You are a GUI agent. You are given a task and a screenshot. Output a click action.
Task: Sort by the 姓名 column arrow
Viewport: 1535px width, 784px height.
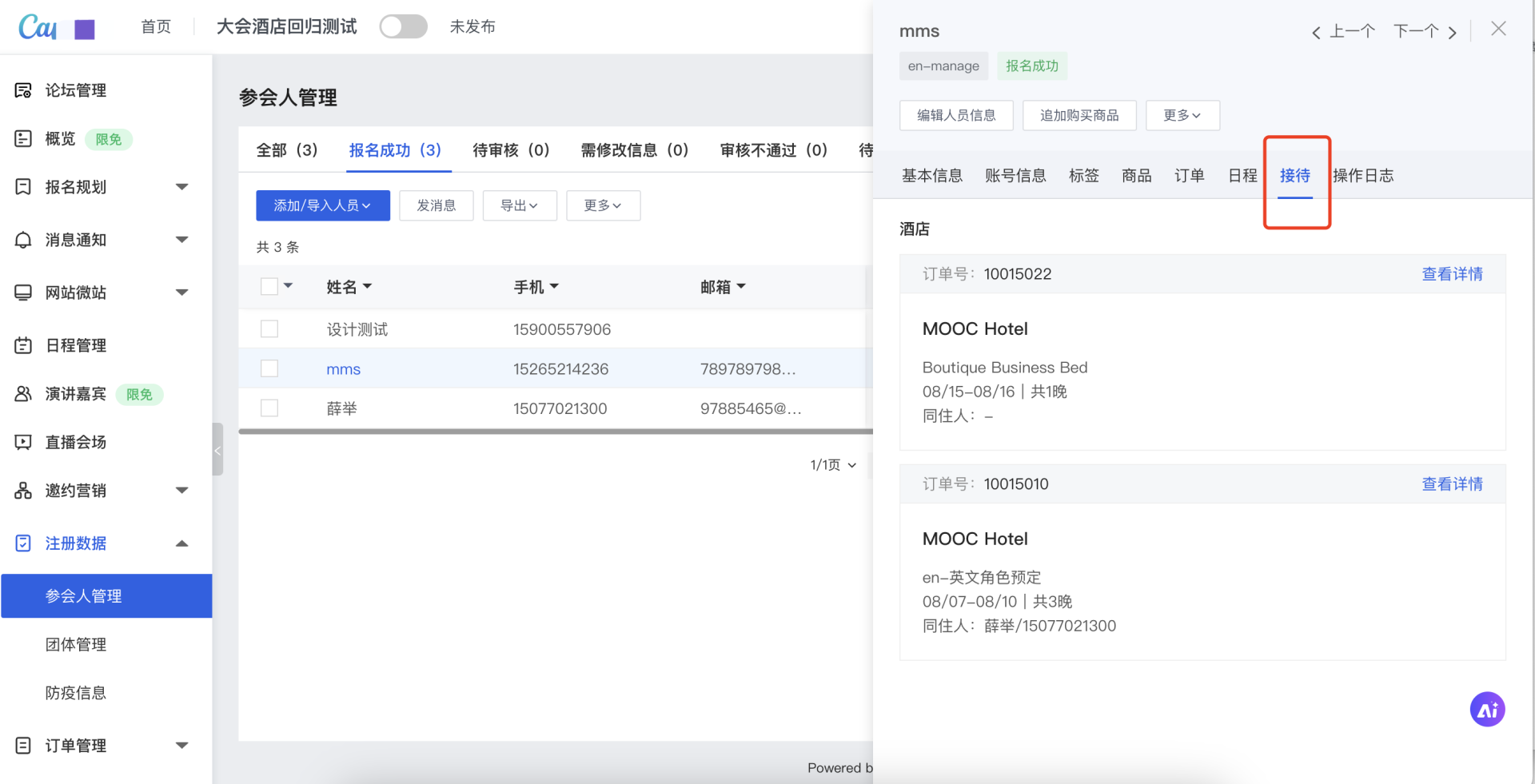tap(368, 286)
